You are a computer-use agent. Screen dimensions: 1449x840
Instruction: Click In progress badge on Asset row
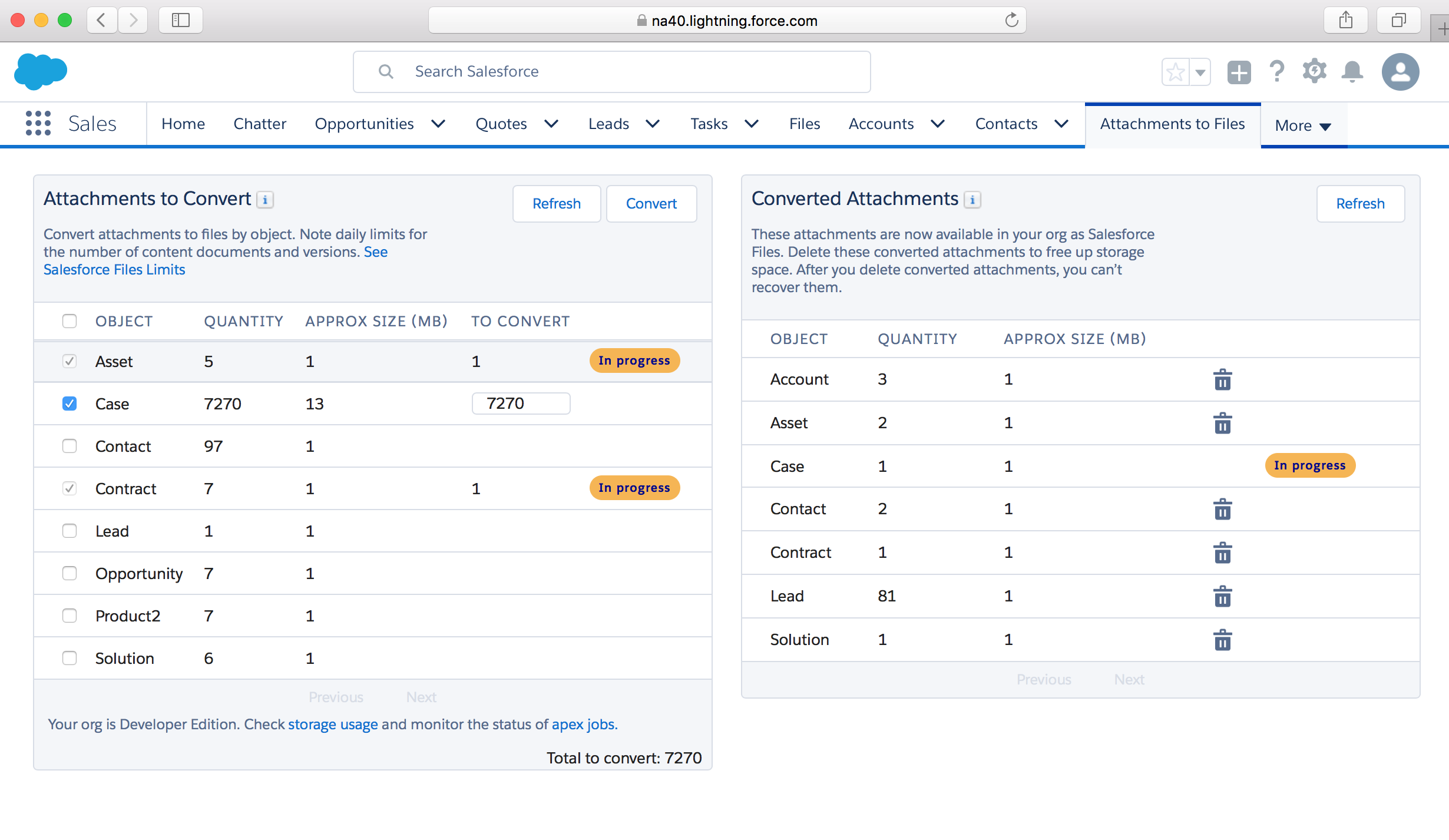pos(634,361)
